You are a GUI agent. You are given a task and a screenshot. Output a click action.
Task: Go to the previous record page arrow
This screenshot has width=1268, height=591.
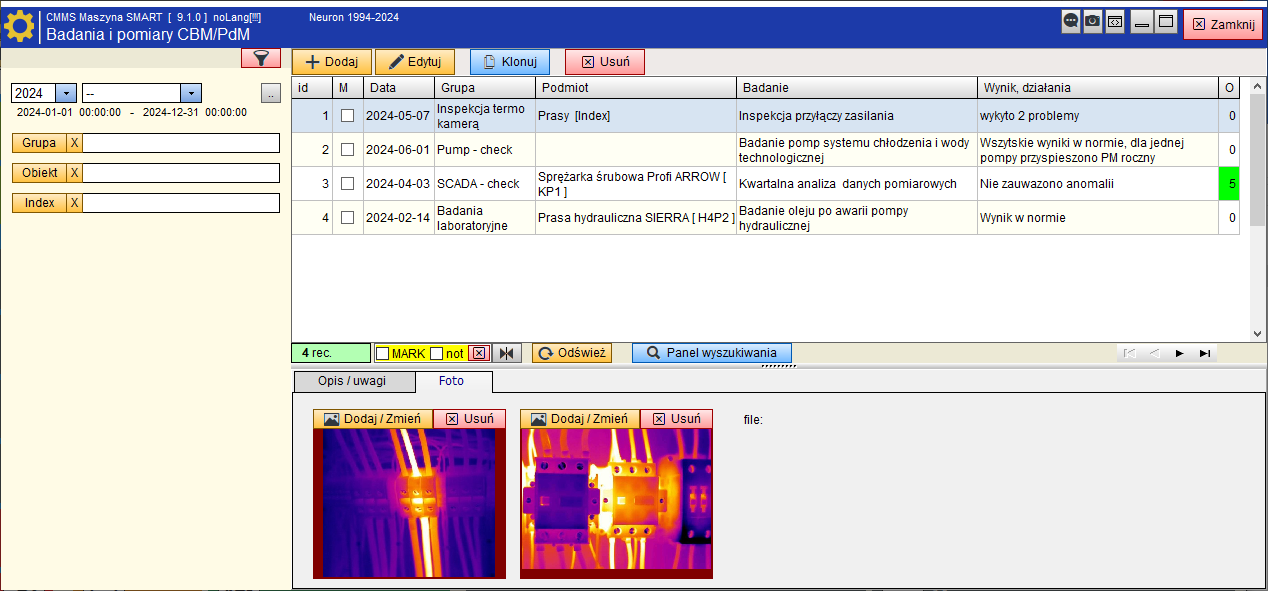1154,353
